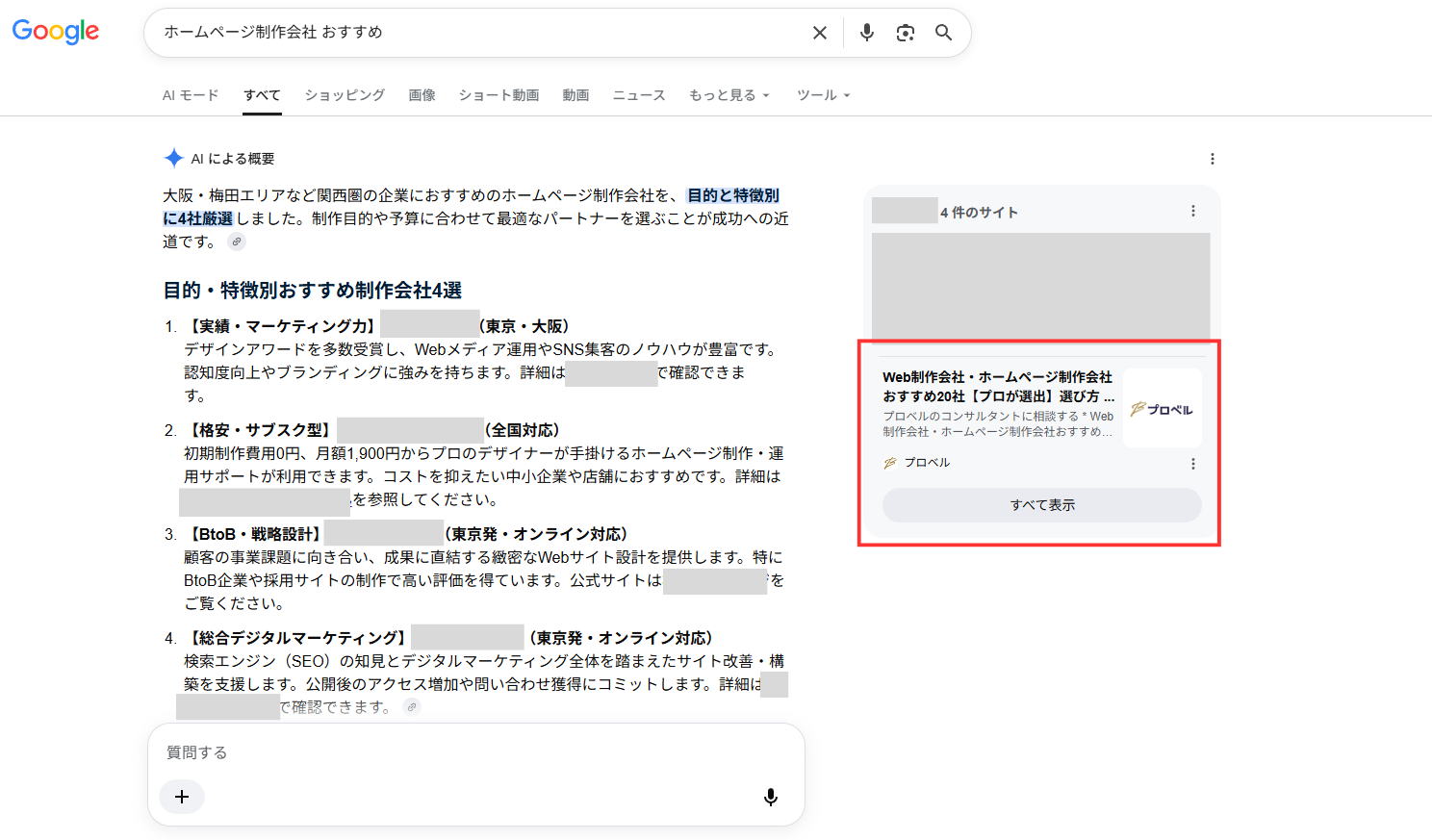Open the ショッピング tab
Image resolution: width=1432 pixels, height=840 pixels.
coord(345,95)
